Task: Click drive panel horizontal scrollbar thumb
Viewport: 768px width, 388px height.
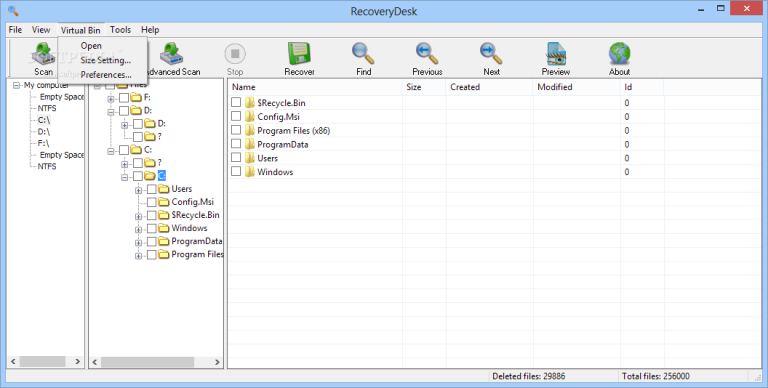Action: [42, 362]
